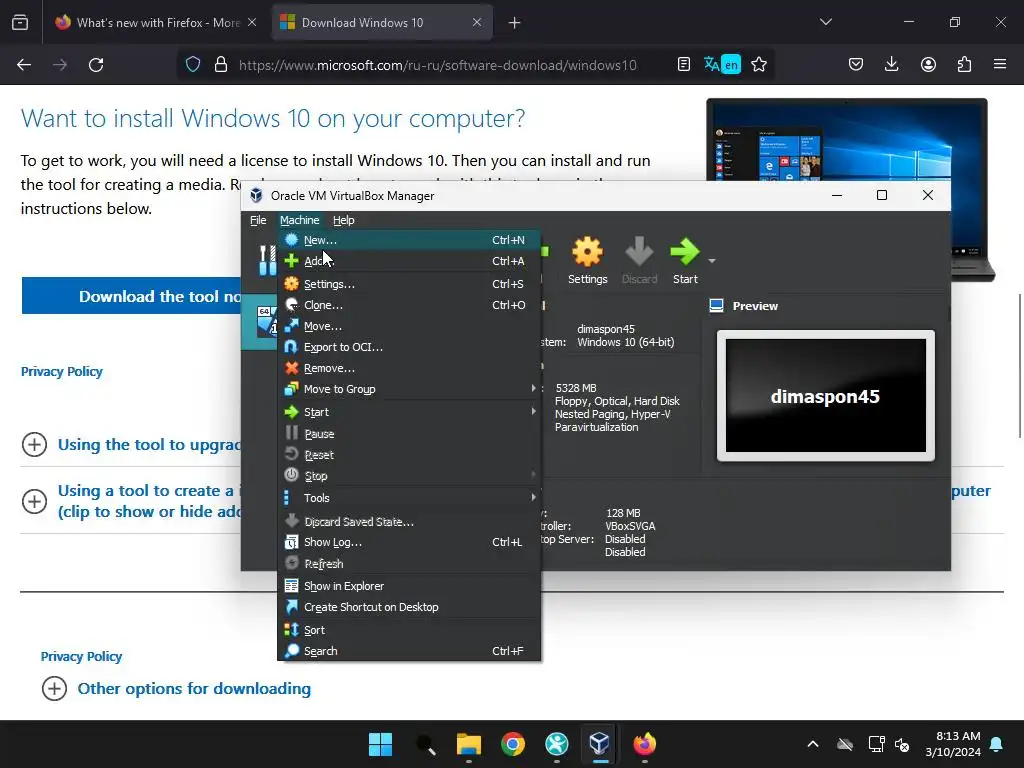1024x768 pixels.
Task: Open the File menu in VirtualBox
Action: click(x=258, y=220)
